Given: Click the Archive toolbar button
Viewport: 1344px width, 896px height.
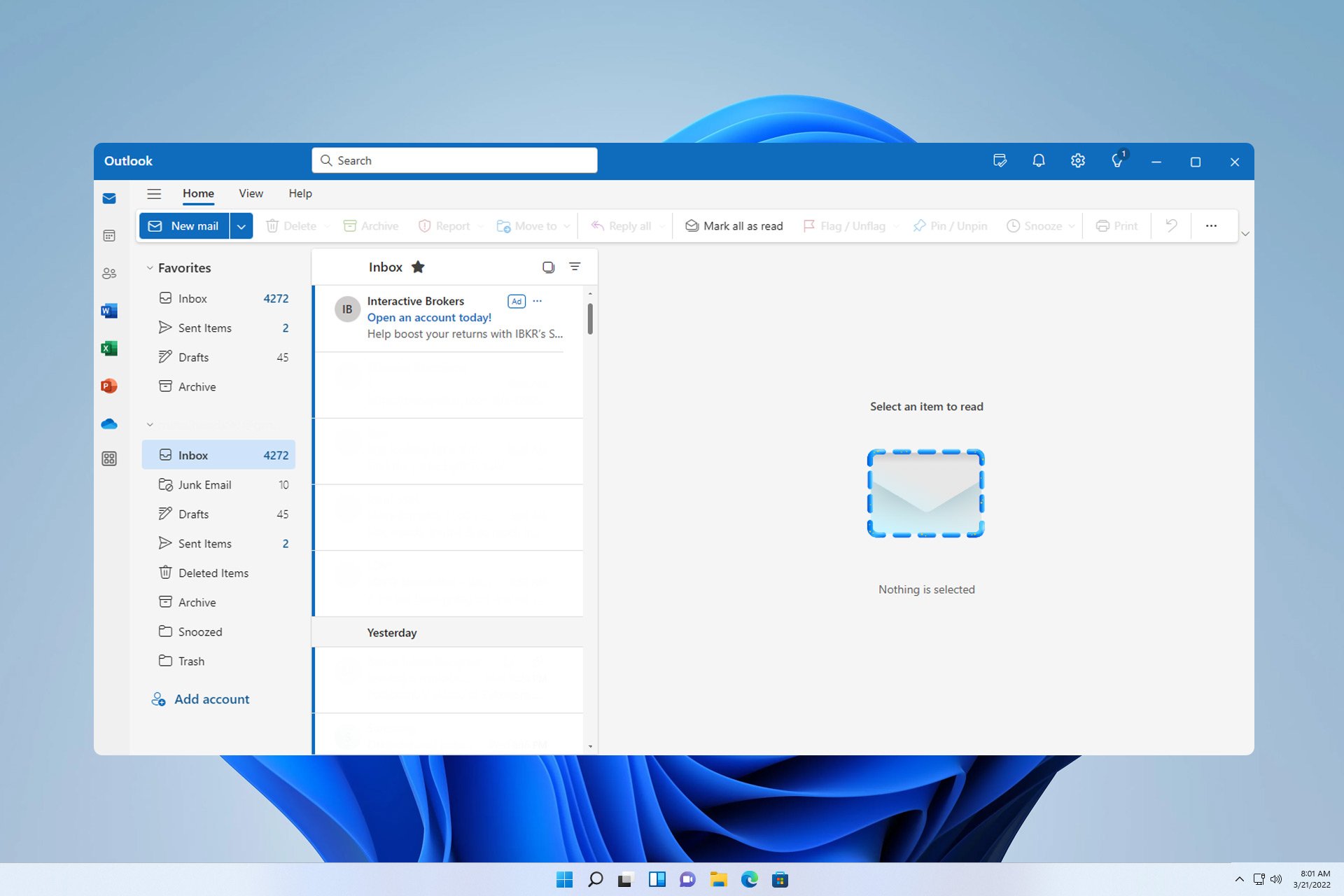Looking at the screenshot, I should point(371,226).
